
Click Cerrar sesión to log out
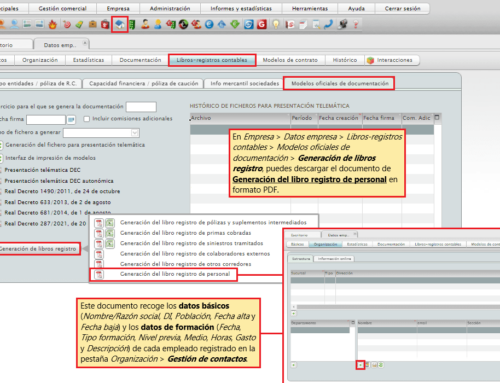click(x=403, y=8)
